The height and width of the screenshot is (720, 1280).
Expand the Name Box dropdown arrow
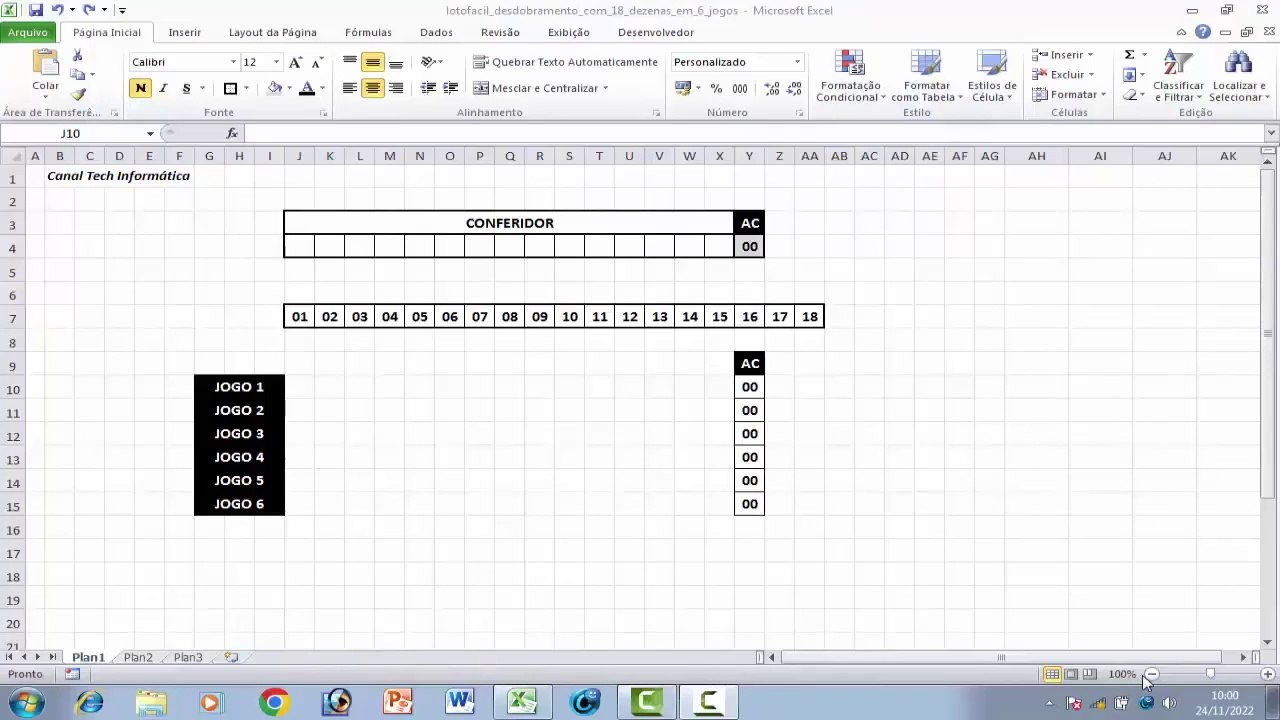(x=150, y=133)
